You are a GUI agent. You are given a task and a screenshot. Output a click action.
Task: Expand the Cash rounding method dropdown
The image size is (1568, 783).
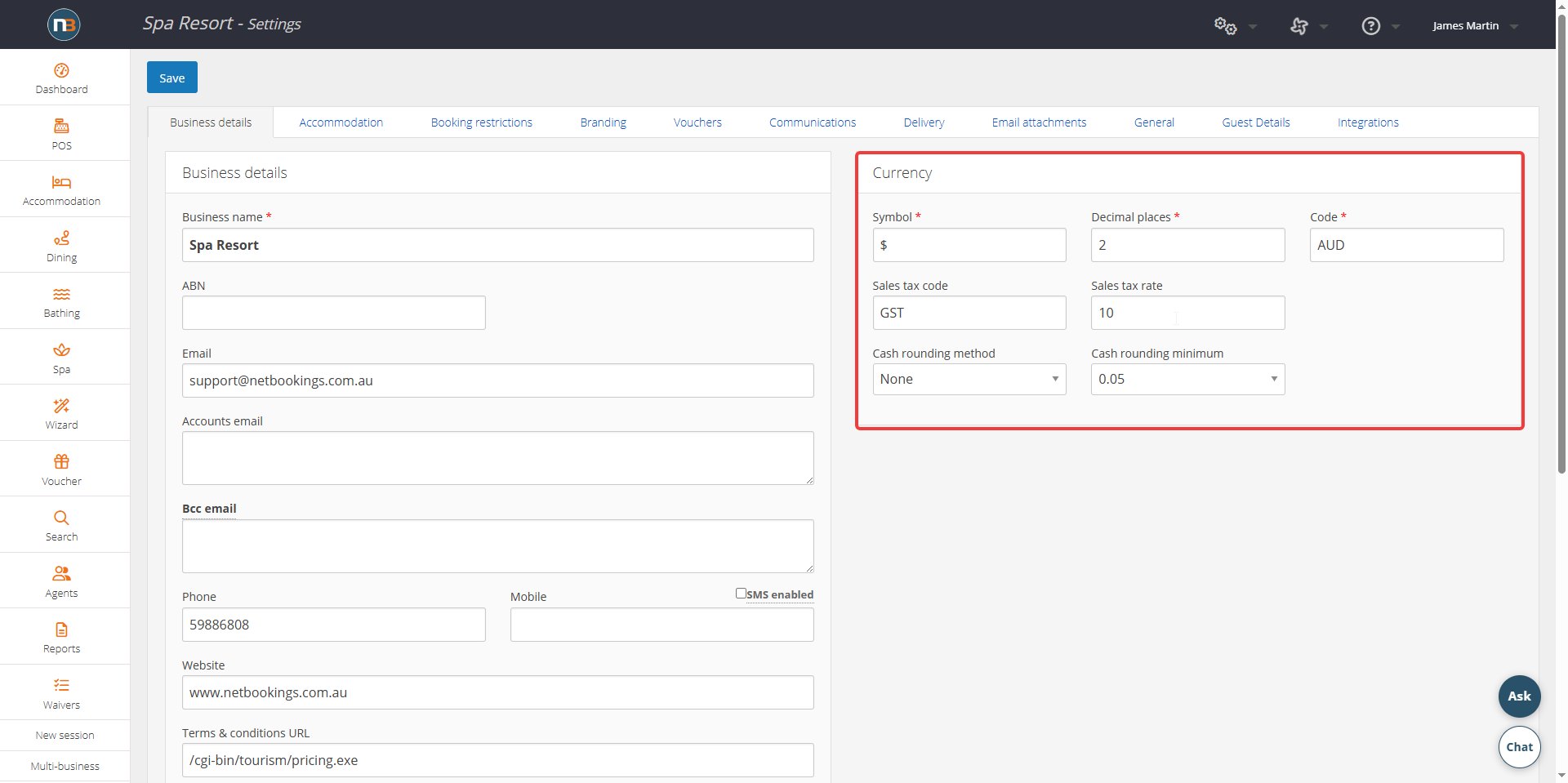coord(969,380)
